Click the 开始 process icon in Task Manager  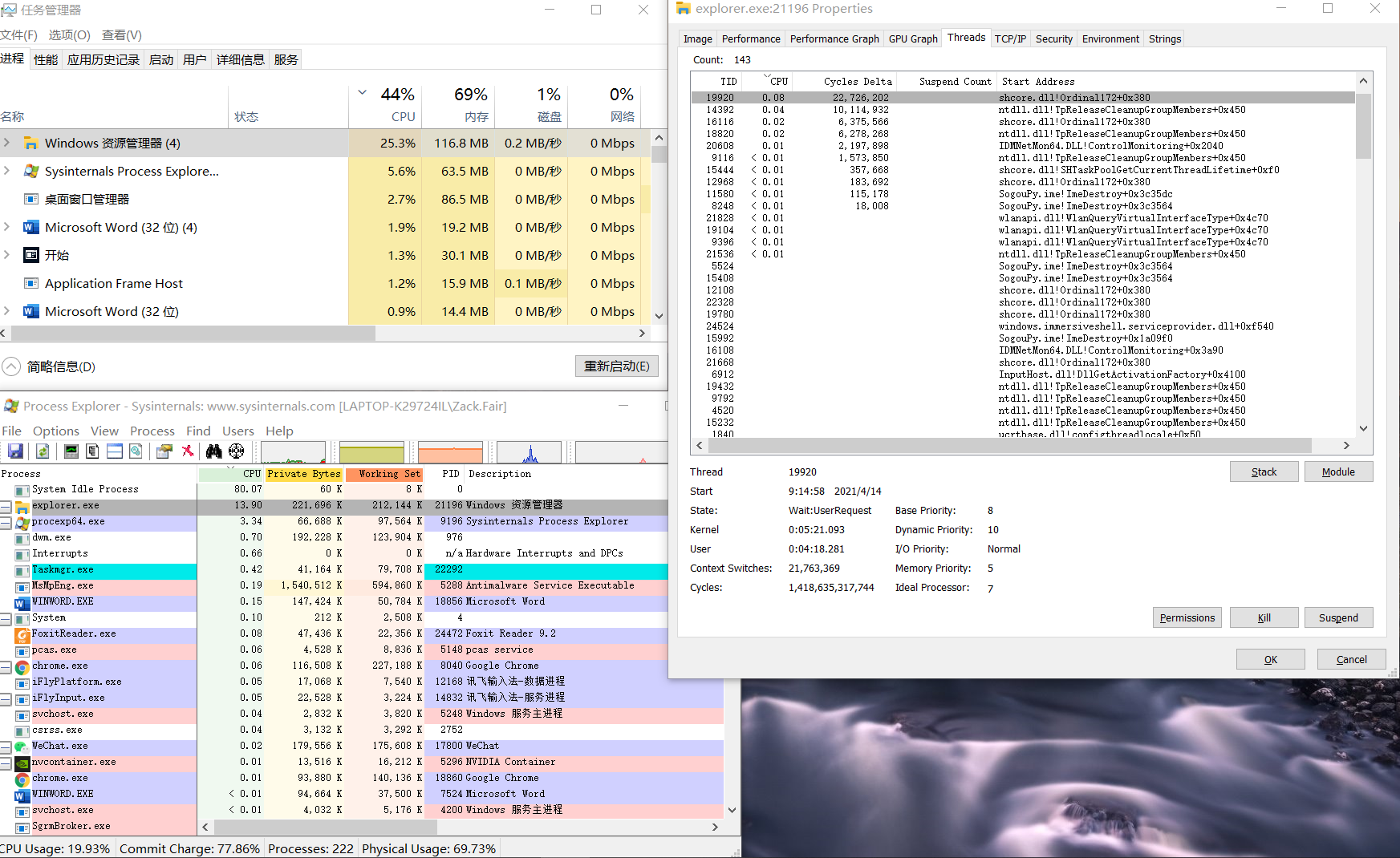(x=30, y=256)
